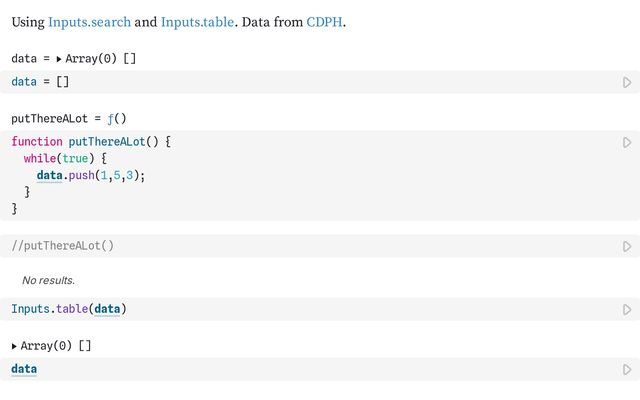Open the Inputs.table link
Image resolution: width=640 pixels, height=400 pixels.
(x=198, y=22)
